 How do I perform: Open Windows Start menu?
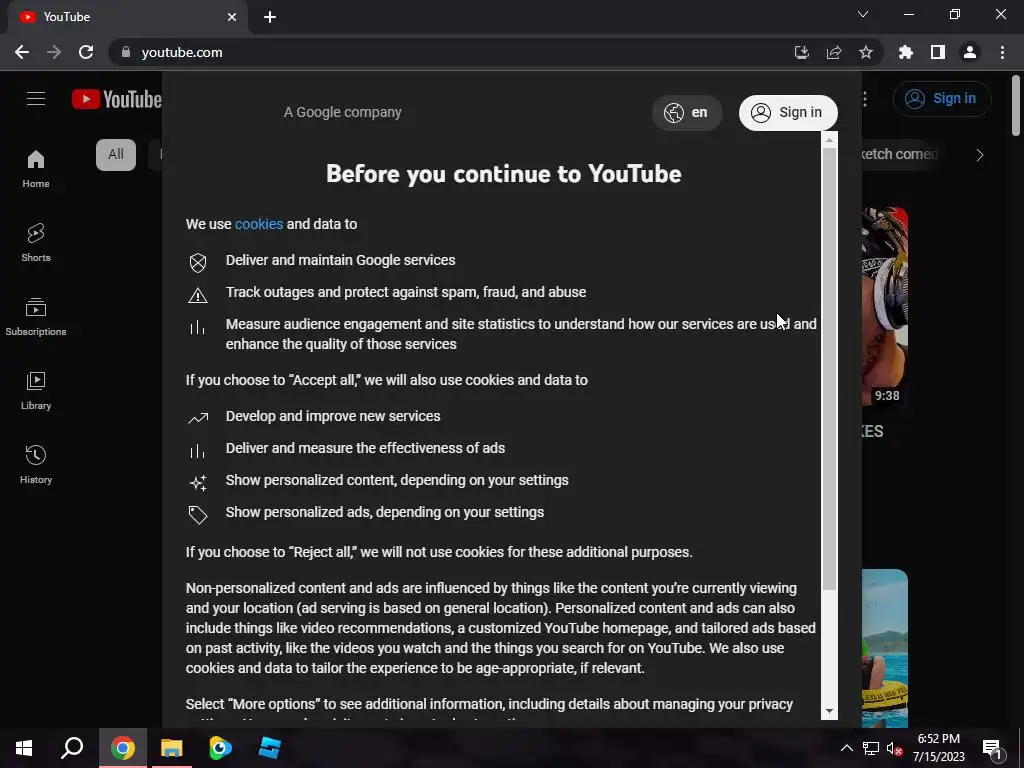(24, 748)
